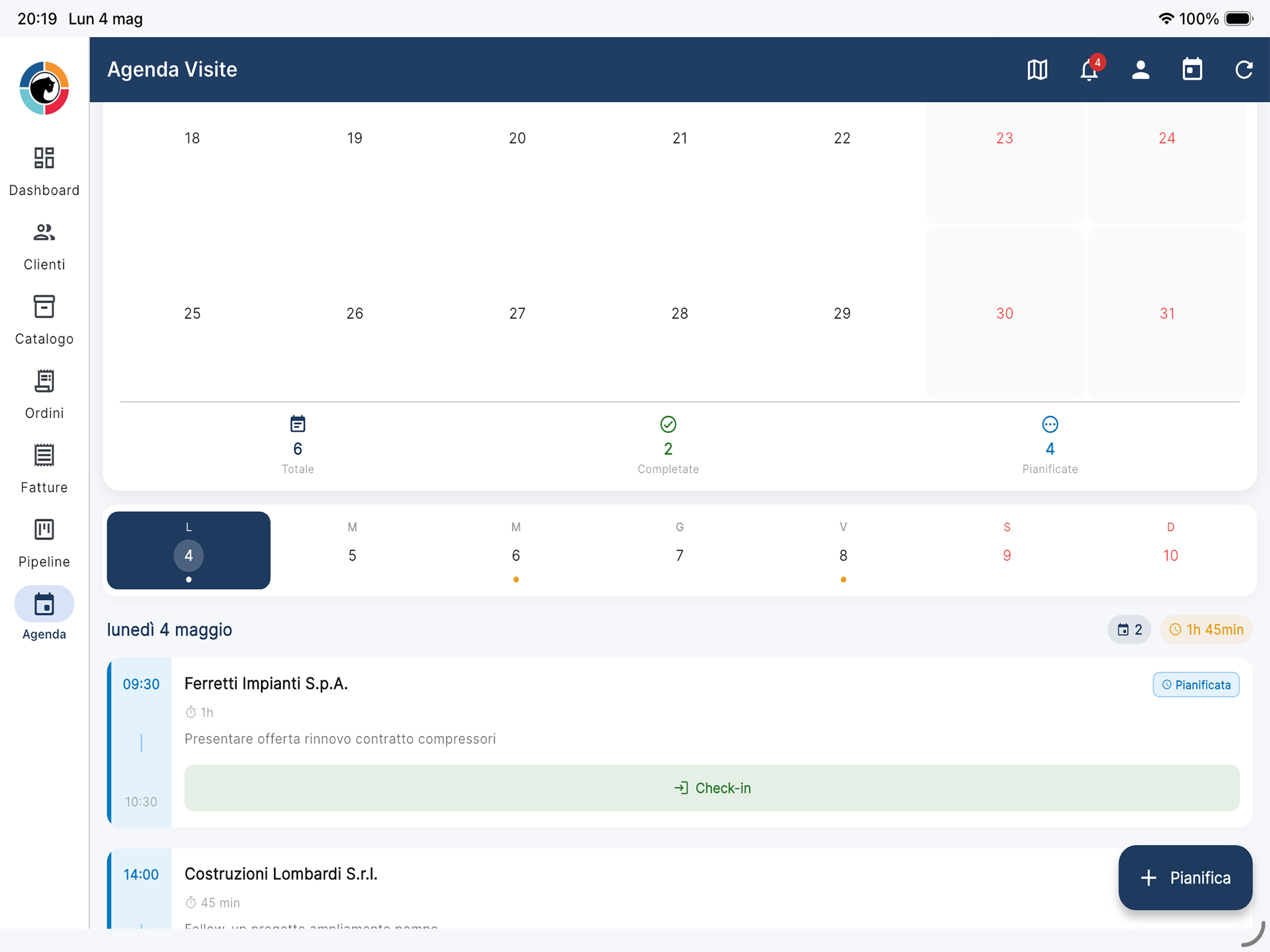Open Catalogo from the sidebar
Image resolution: width=1270 pixels, height=952 pixels.
pos(44,320)
